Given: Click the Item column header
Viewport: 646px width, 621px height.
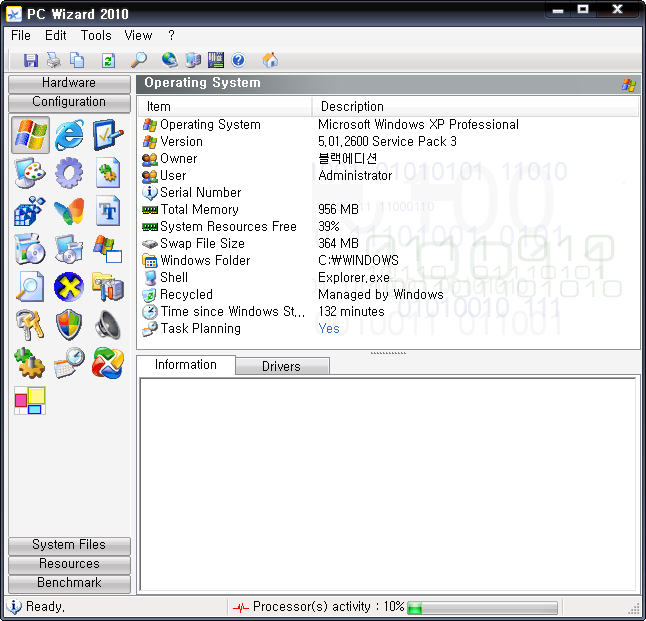Looking at the screenshot, I should click(225, 107).
